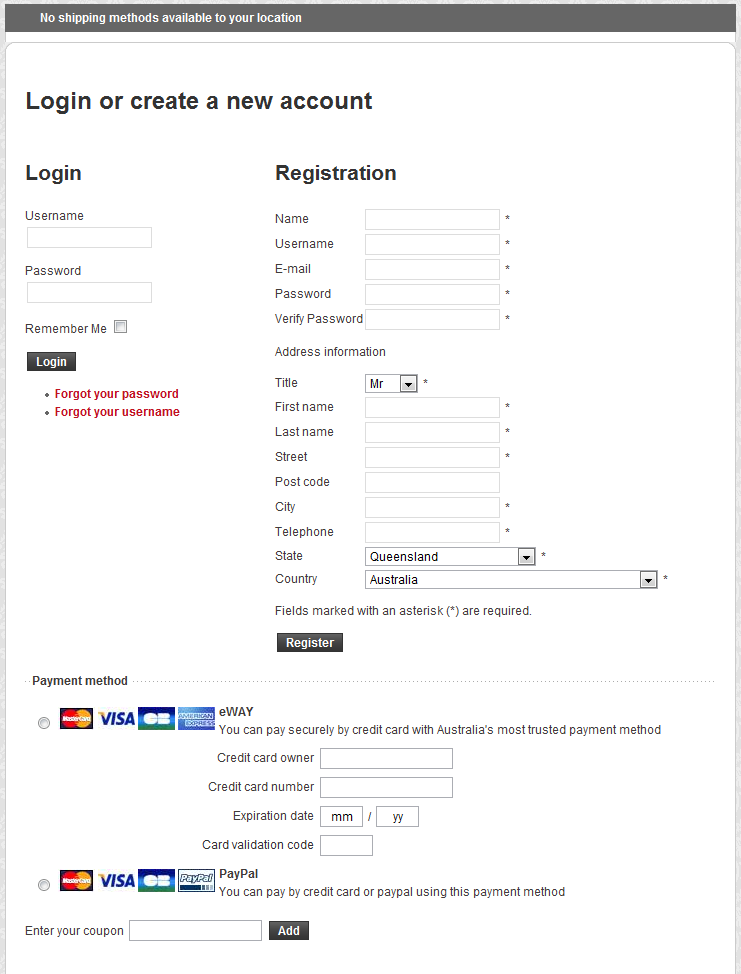Open the Forgot your password link
Image resolution: width=741 pixels, height=974 pixels.
click(116, 394)
